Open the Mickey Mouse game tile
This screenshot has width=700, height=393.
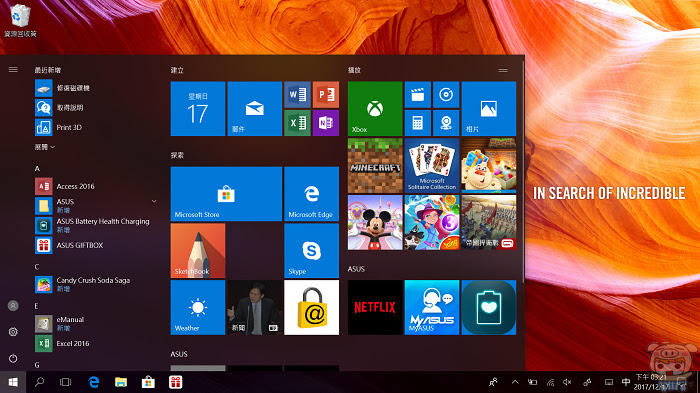click(x=375, y=222)
